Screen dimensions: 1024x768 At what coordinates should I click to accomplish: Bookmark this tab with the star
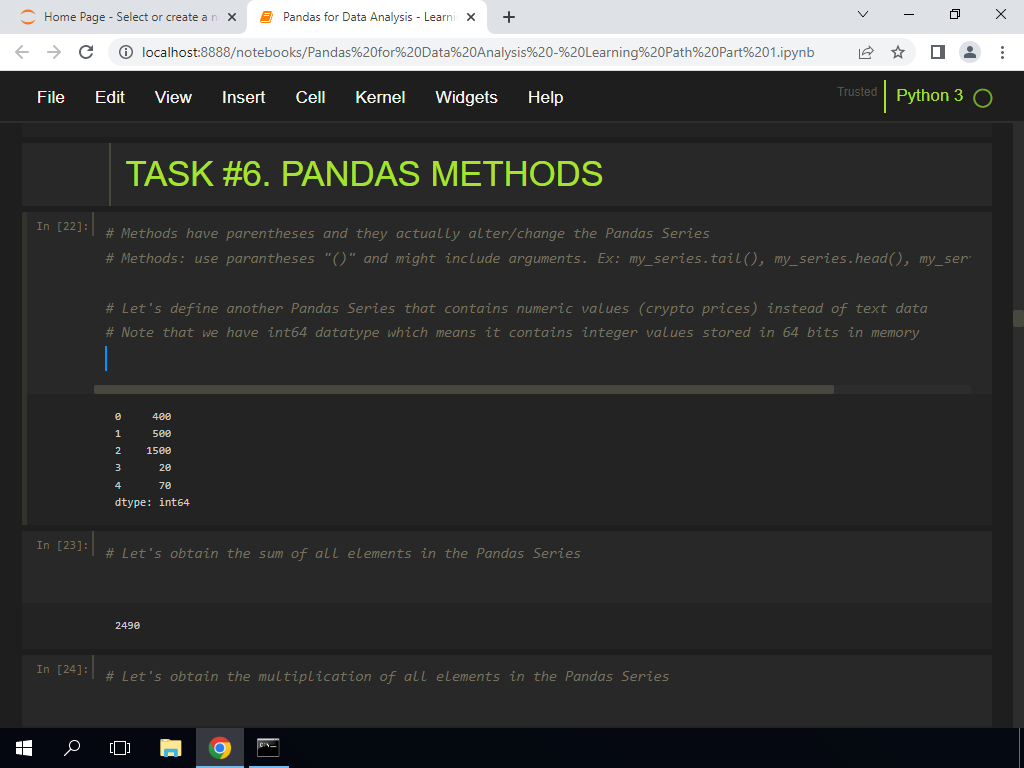(x=898, y=52)
